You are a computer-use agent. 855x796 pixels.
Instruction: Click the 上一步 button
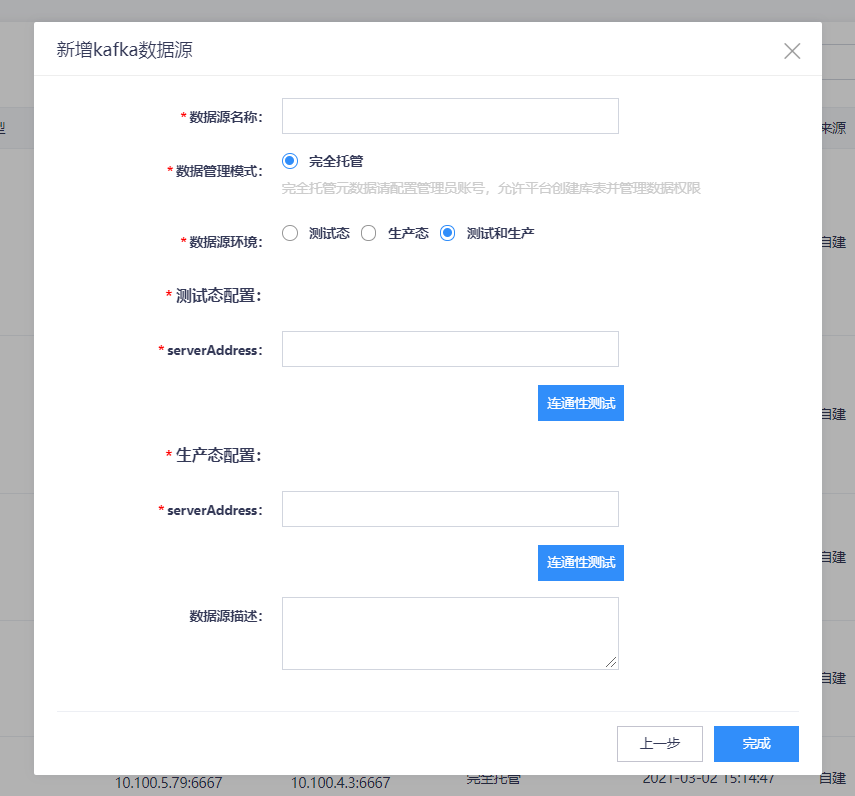coord(660,744)
